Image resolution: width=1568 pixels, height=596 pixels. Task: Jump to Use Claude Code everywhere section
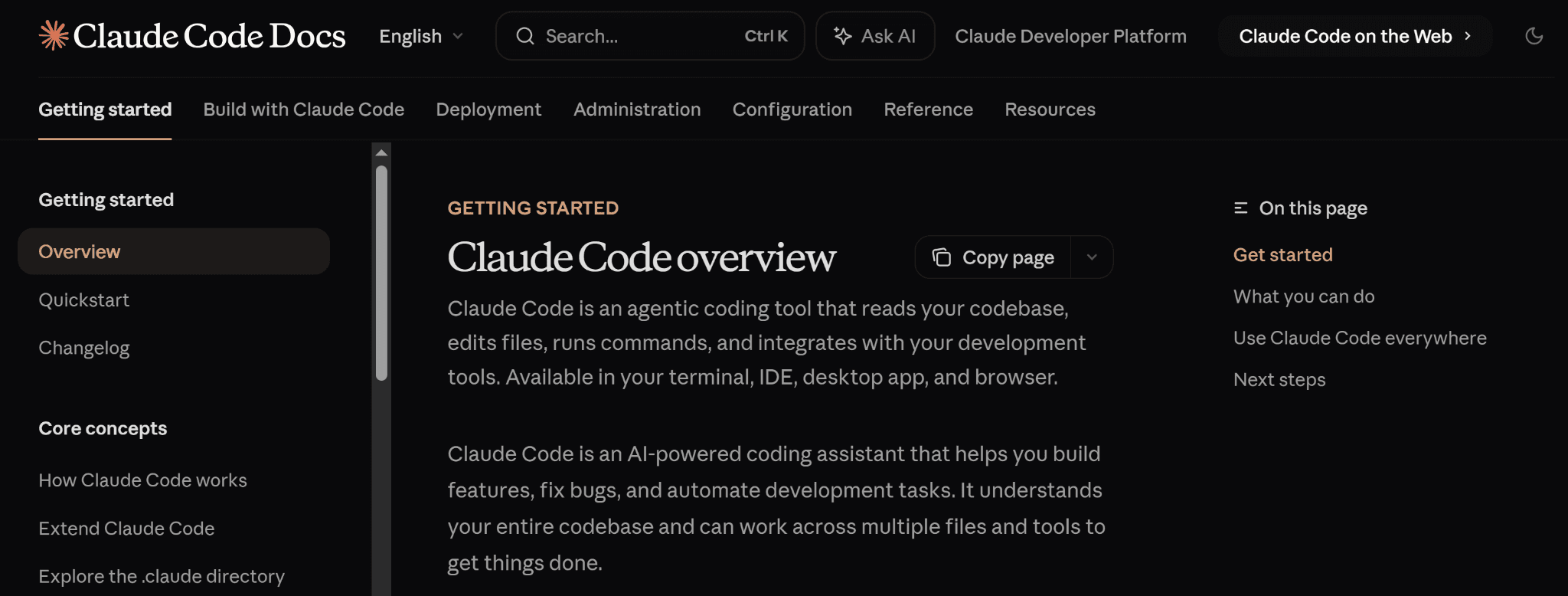click(1360, 338)
